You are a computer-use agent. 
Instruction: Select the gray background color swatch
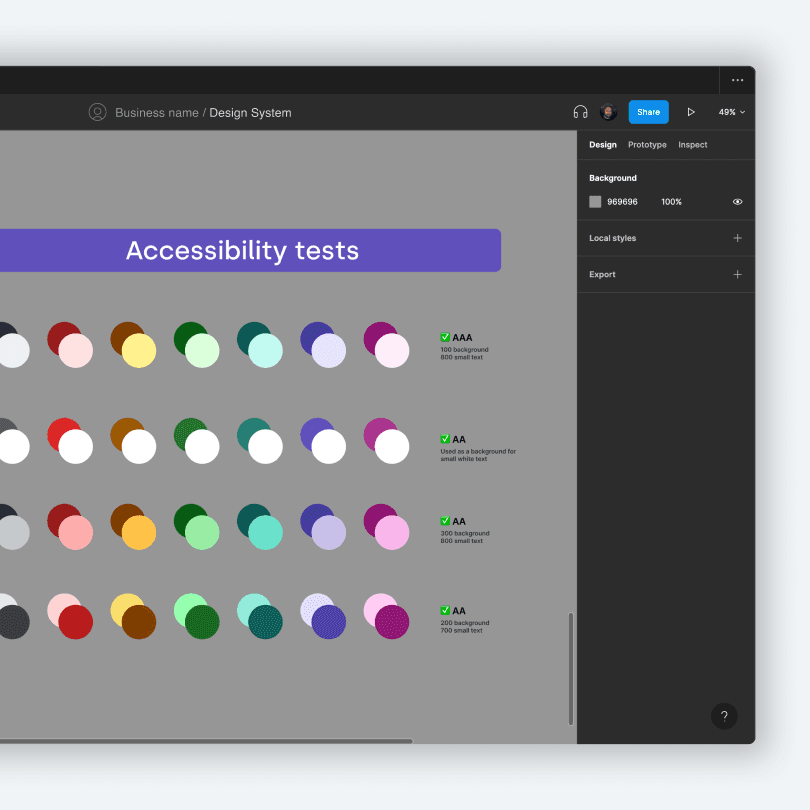click(595, 201)
